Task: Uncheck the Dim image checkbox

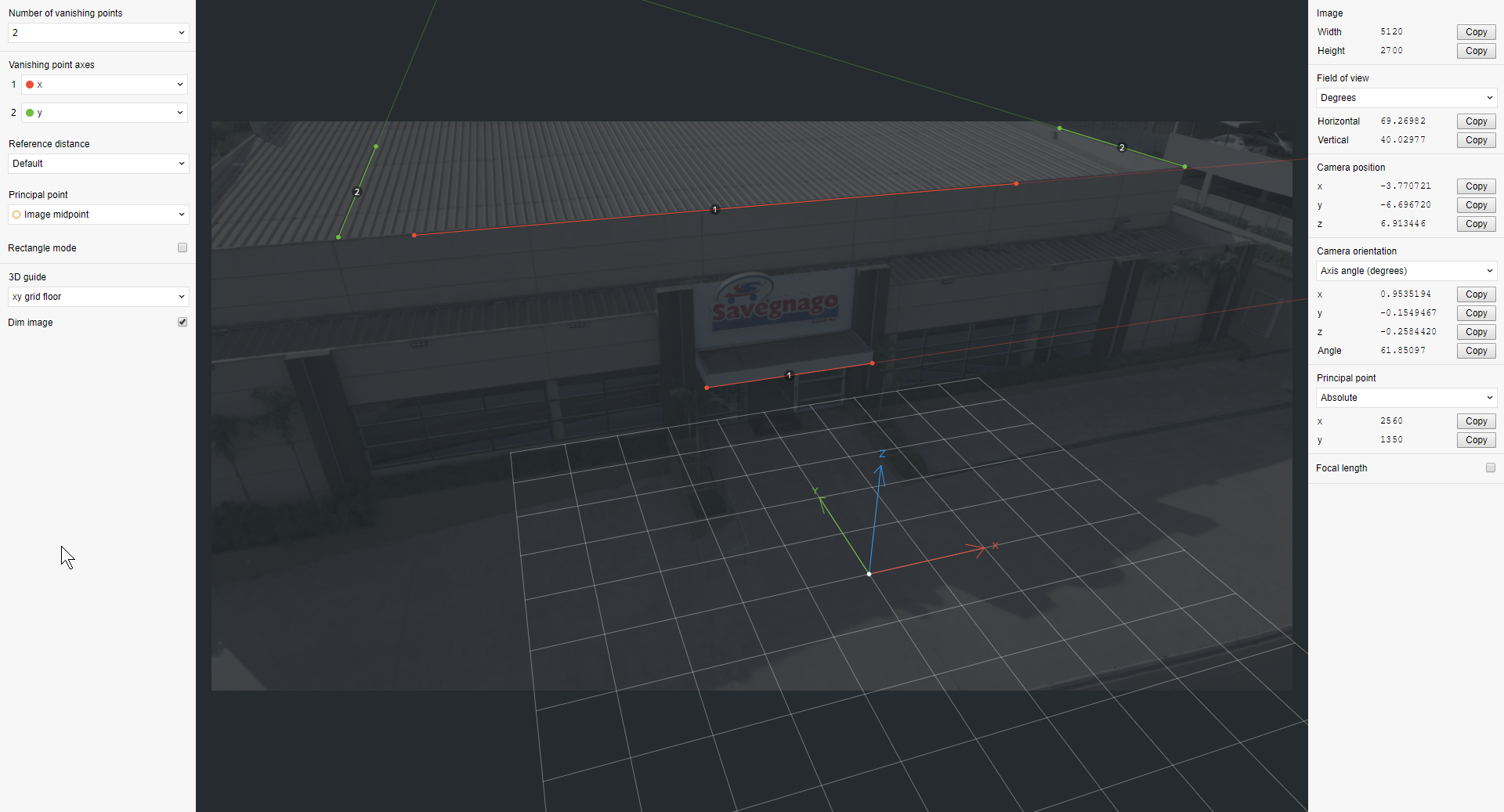Action: pos(183,322)
